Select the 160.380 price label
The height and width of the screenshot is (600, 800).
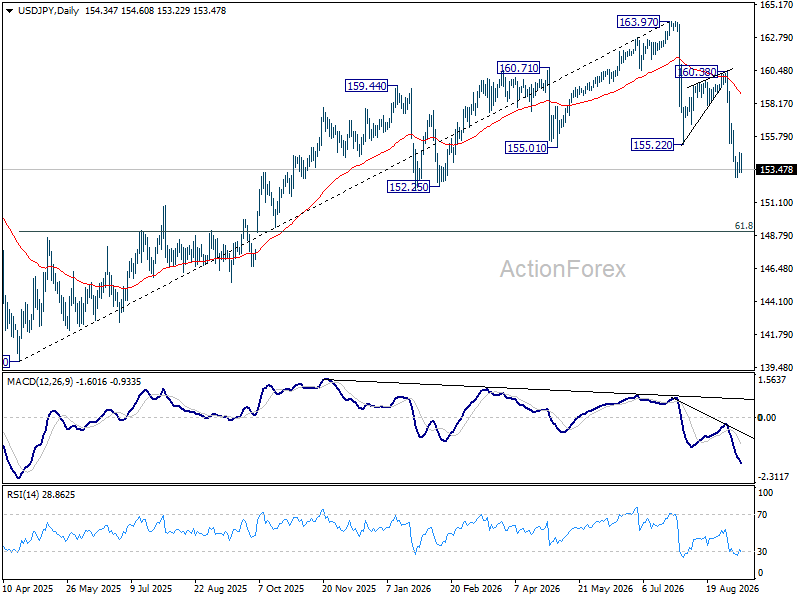696,72
